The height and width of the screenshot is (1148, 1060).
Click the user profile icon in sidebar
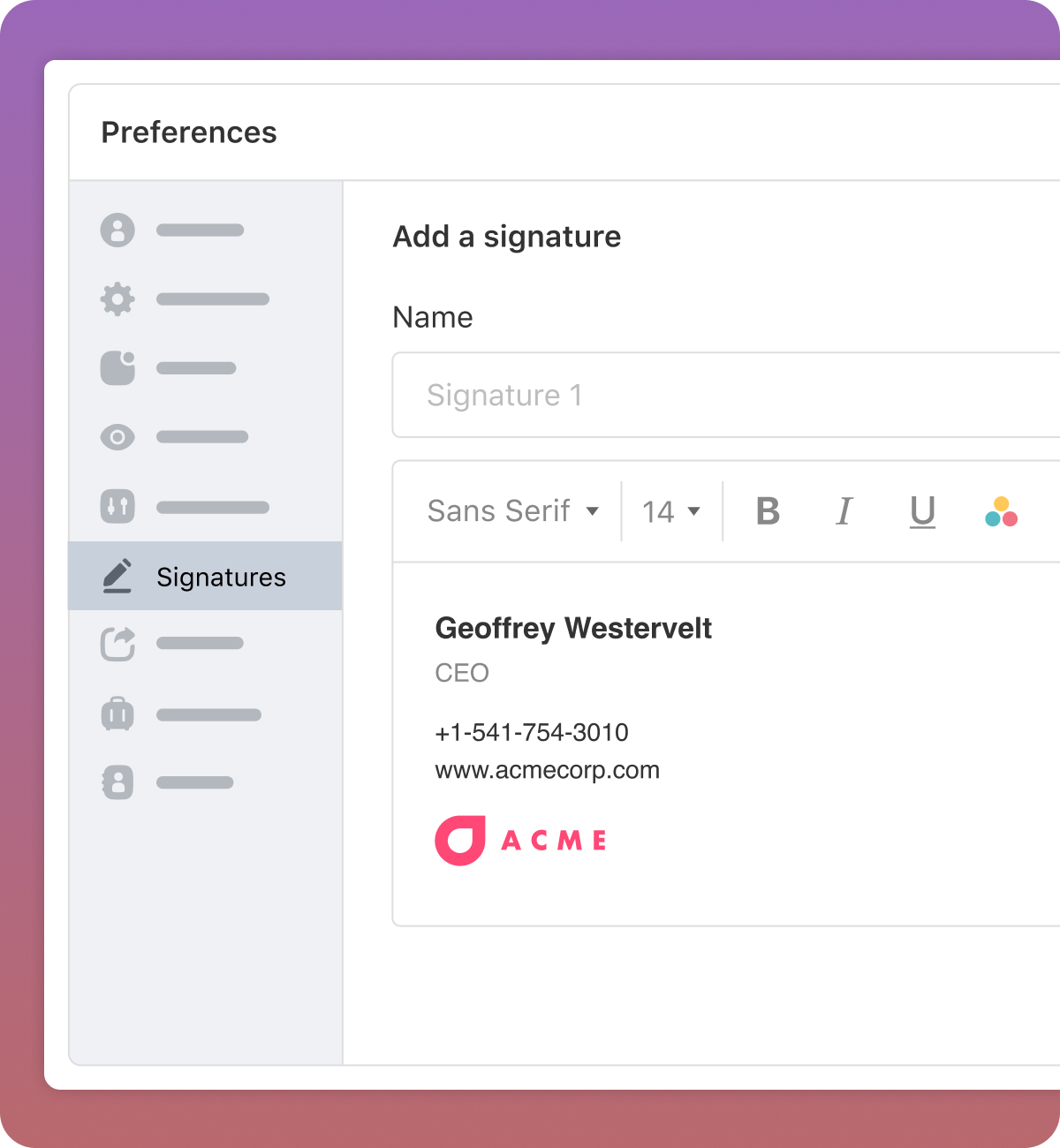pyautogui.click(x=117, y=230)
